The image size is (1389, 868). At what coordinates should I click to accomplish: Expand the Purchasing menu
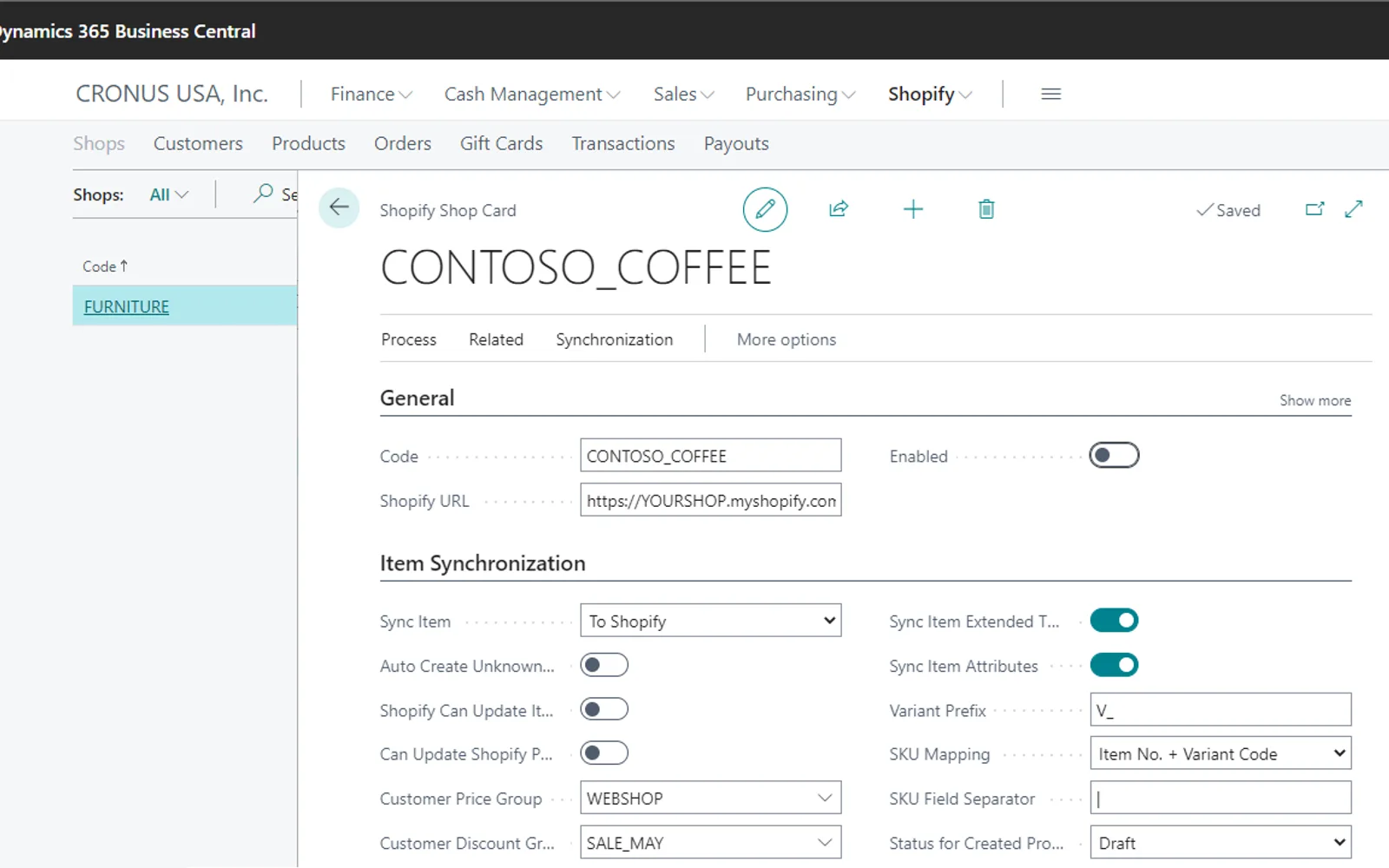click(x=800, y=94)
